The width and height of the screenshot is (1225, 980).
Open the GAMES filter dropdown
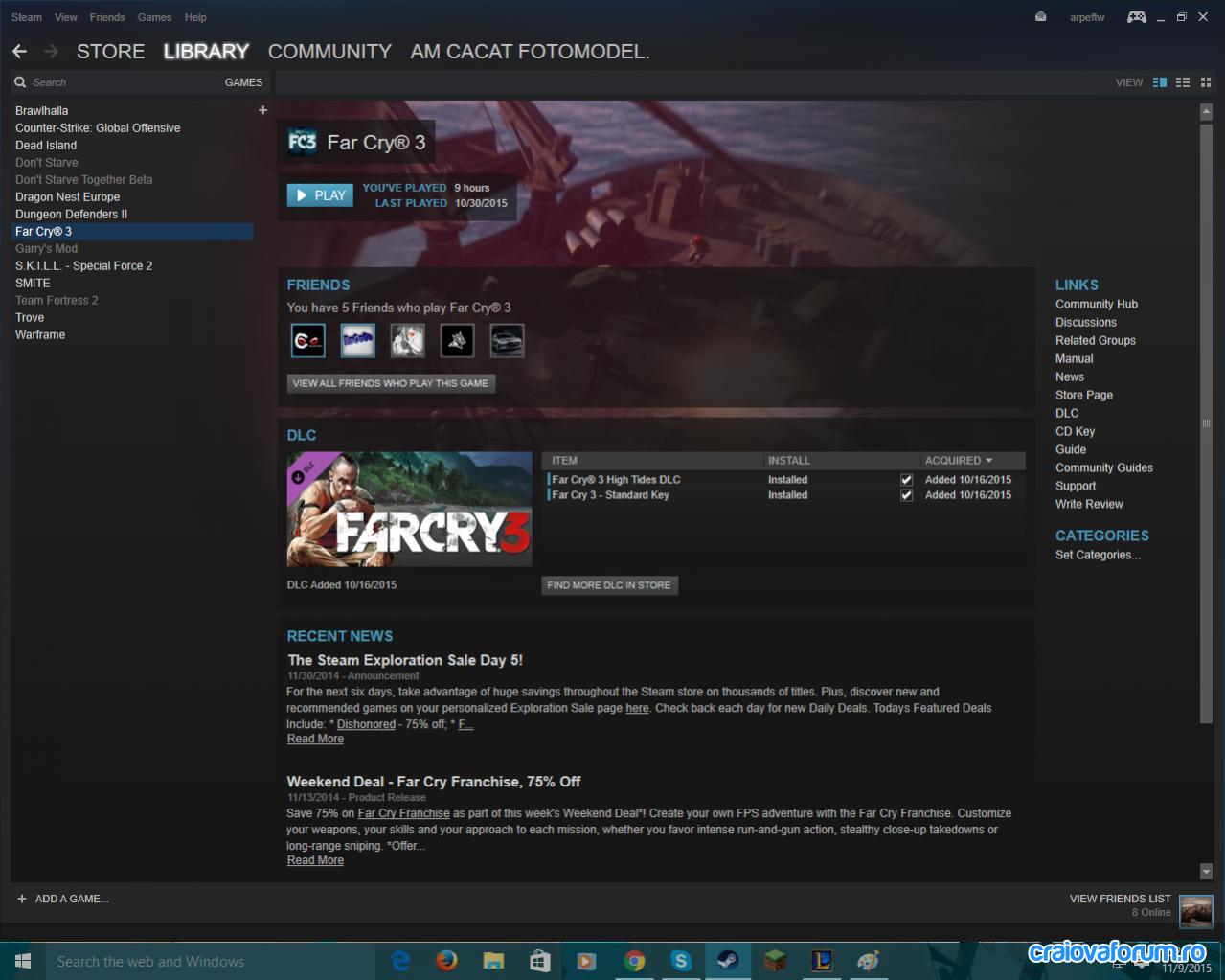243,82
